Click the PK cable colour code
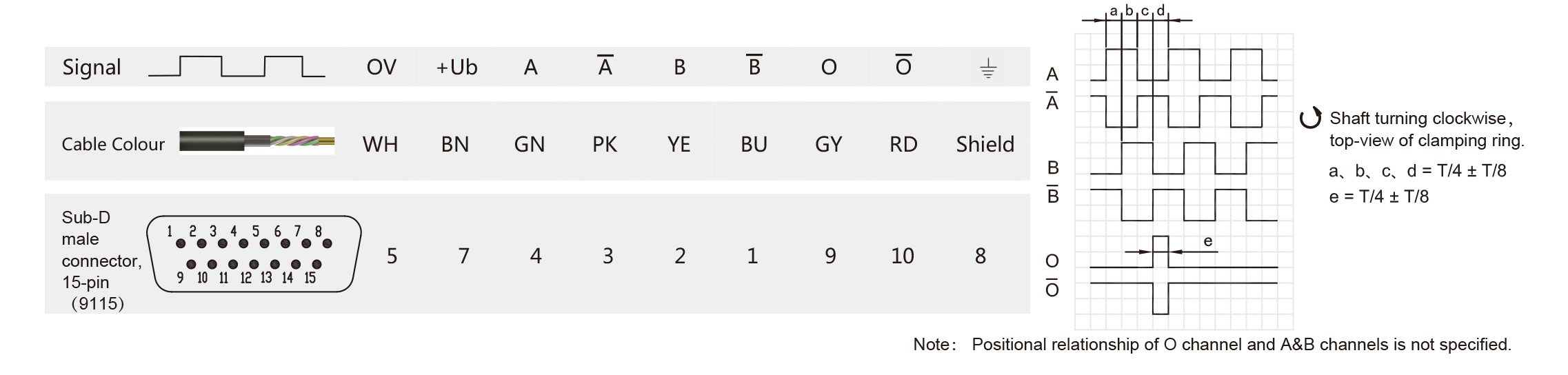This screenshot has width=1568, height=375. point(605,144)
